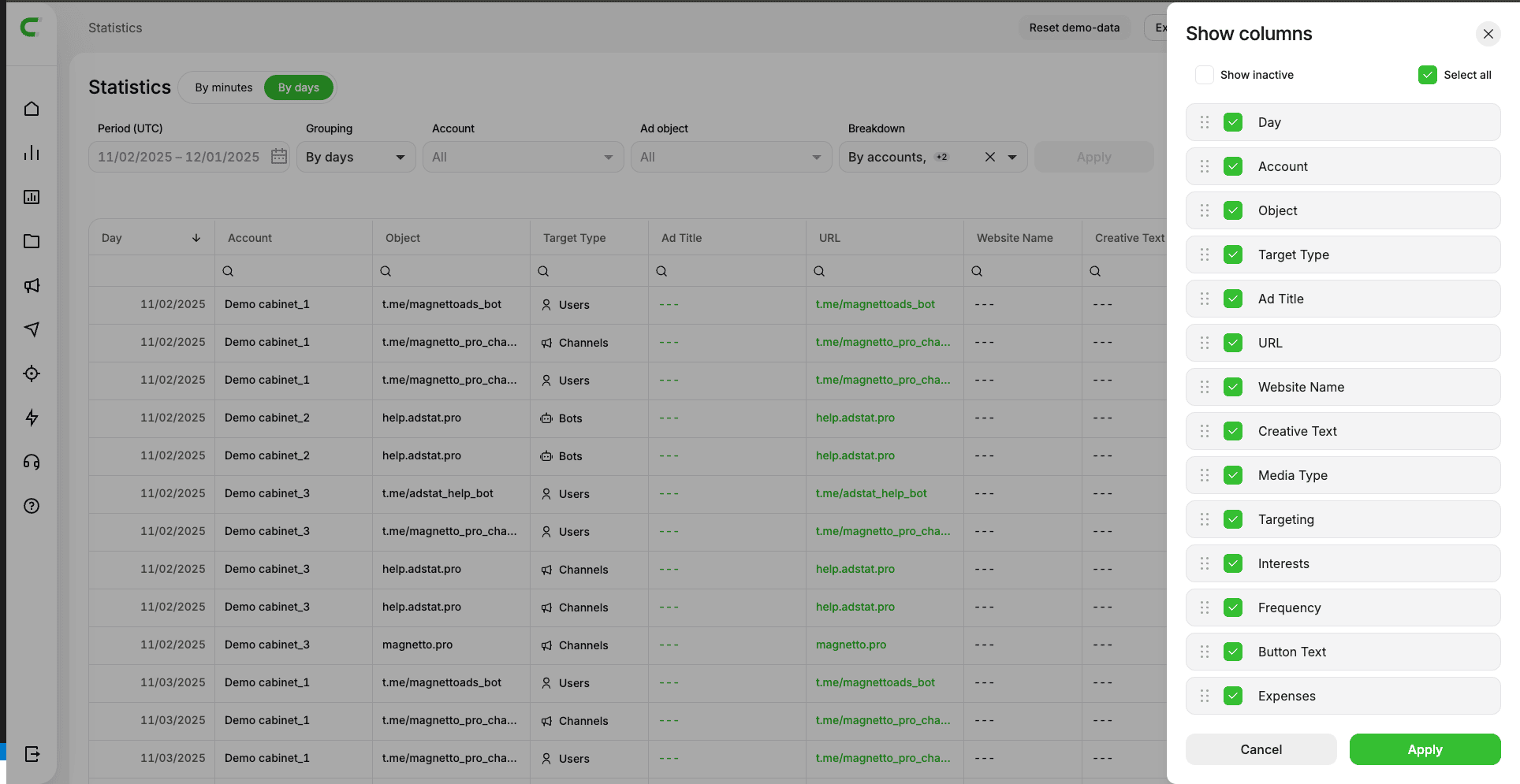Open the Account filter dropdown showing All
The width and height of the screenshot is (1520, 784).
(x=523, y=157)
